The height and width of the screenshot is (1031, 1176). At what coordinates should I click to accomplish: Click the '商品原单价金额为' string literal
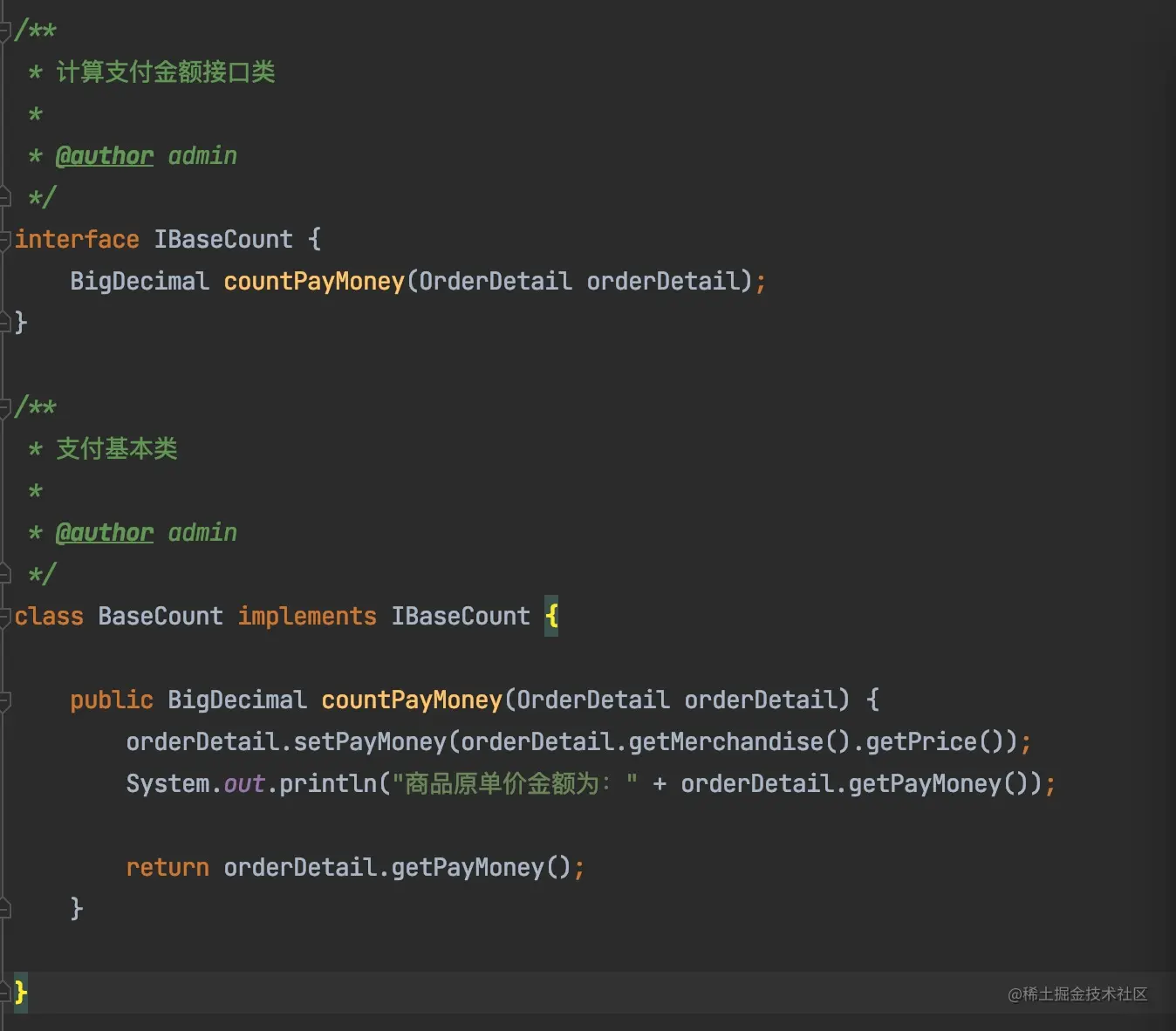pyautogui.click(x=515, y=783)
